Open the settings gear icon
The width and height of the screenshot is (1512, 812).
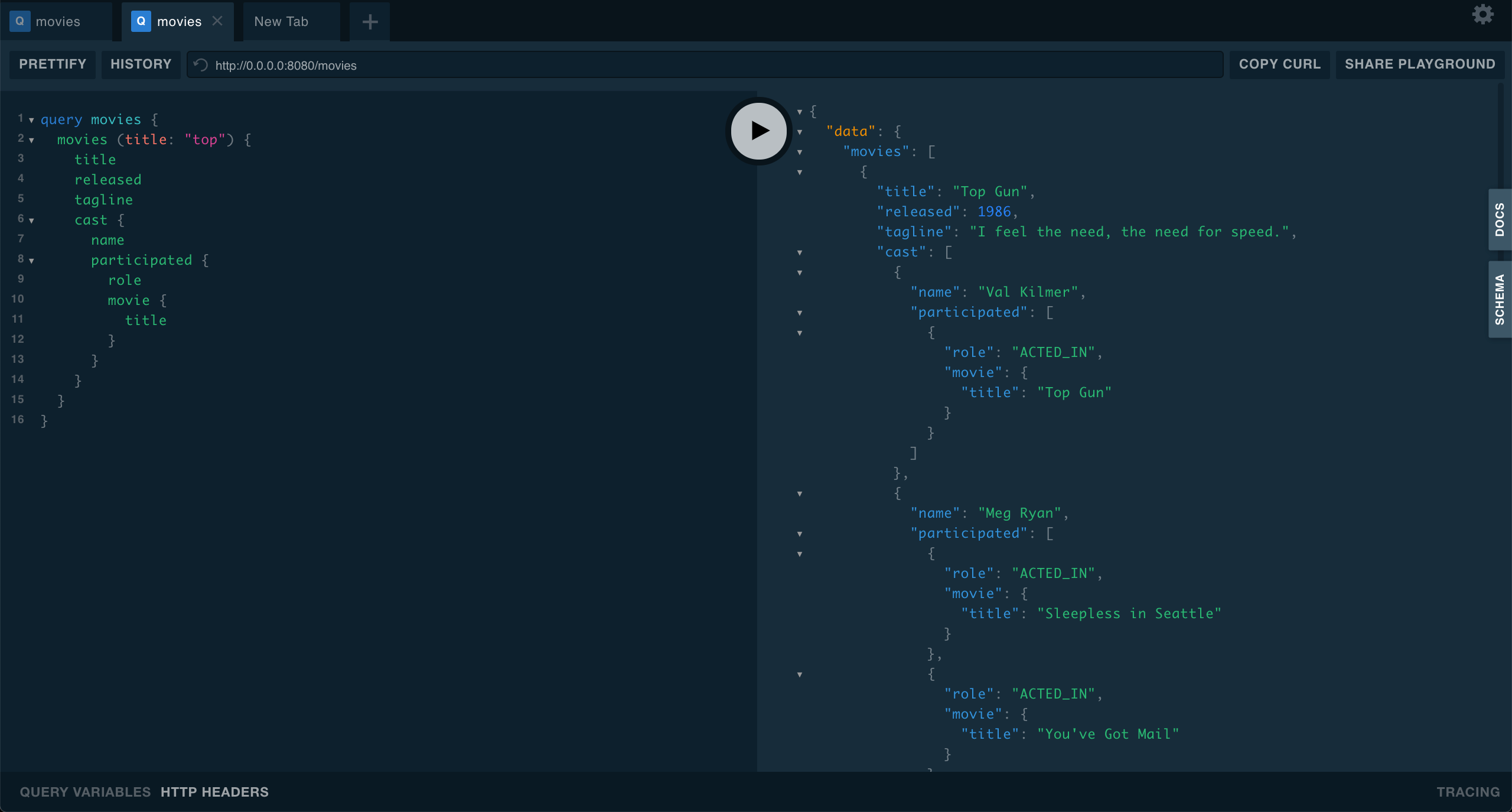1482,15
